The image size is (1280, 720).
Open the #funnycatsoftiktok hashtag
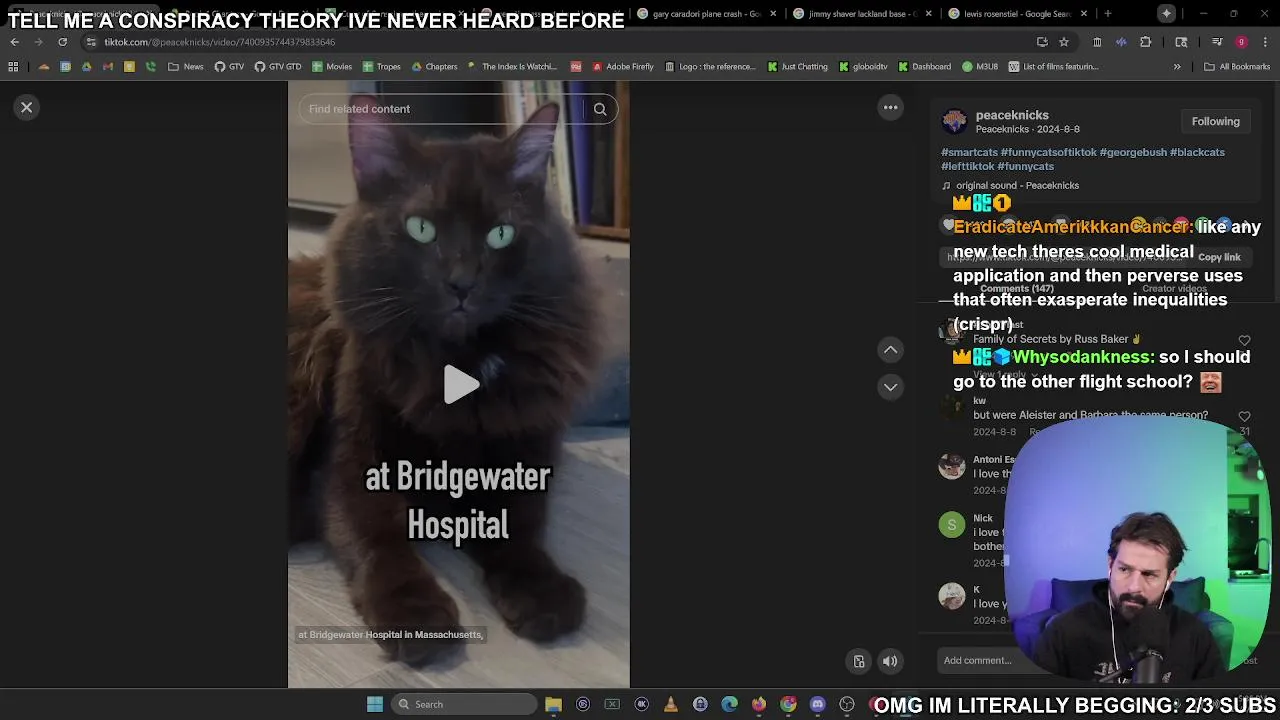[x=1048, y=152]
